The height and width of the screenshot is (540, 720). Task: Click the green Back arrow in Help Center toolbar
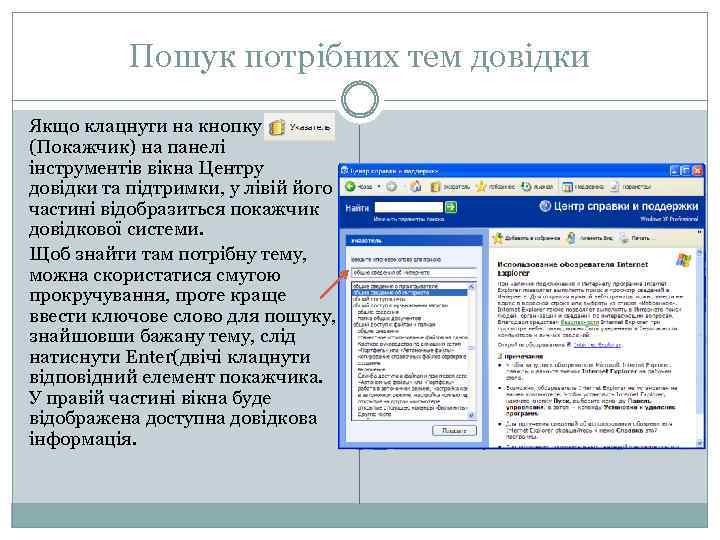[x=351, y=186]
